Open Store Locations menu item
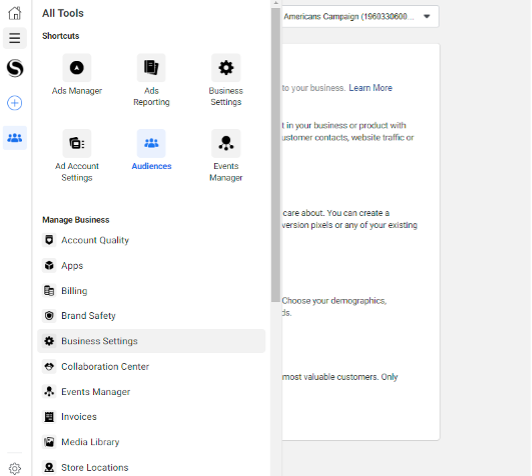Image resolution: width=532 pixels, height=476 pixels. [151, 468]
